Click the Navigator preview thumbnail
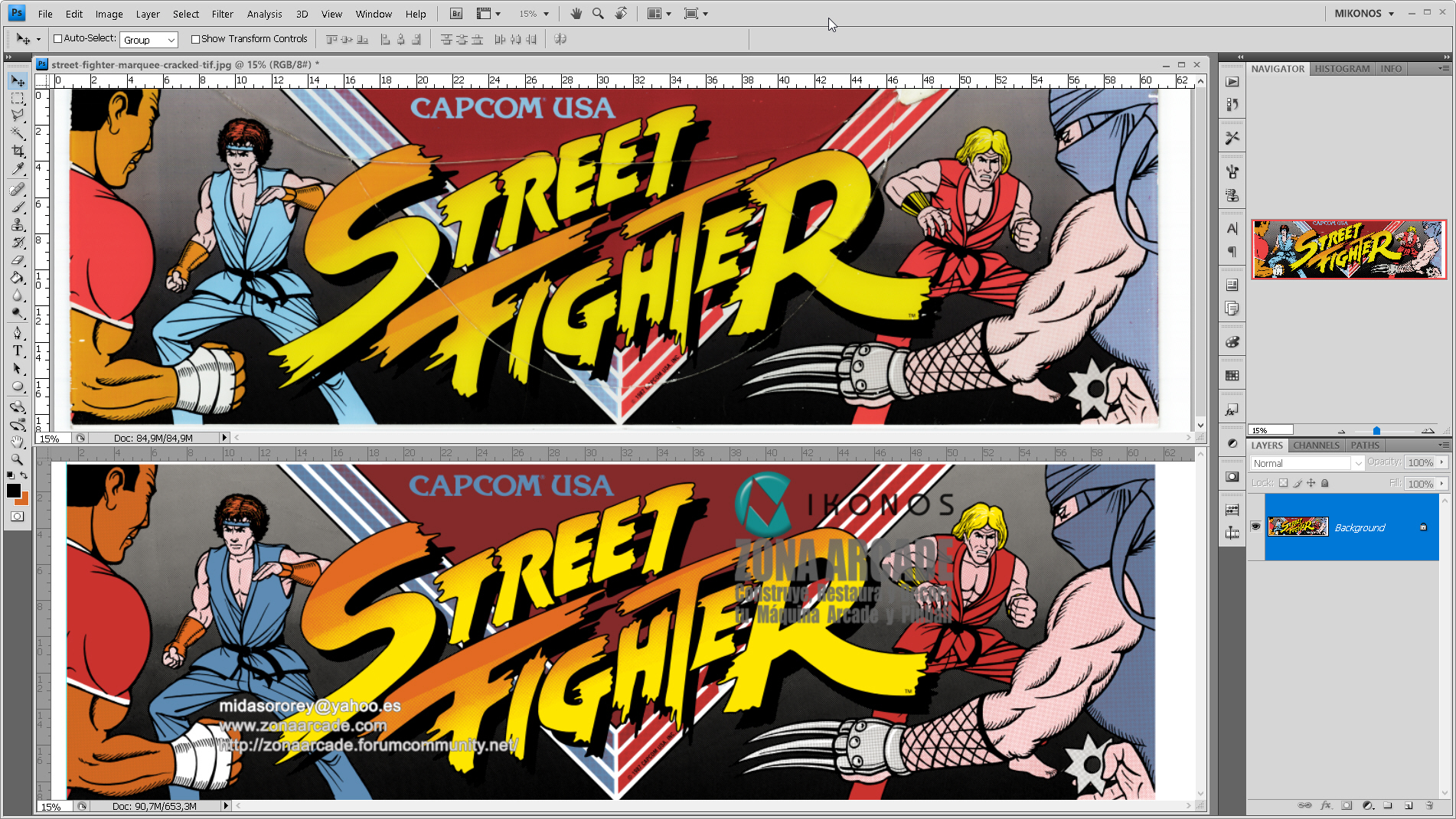 click(x=1348, y=250)
